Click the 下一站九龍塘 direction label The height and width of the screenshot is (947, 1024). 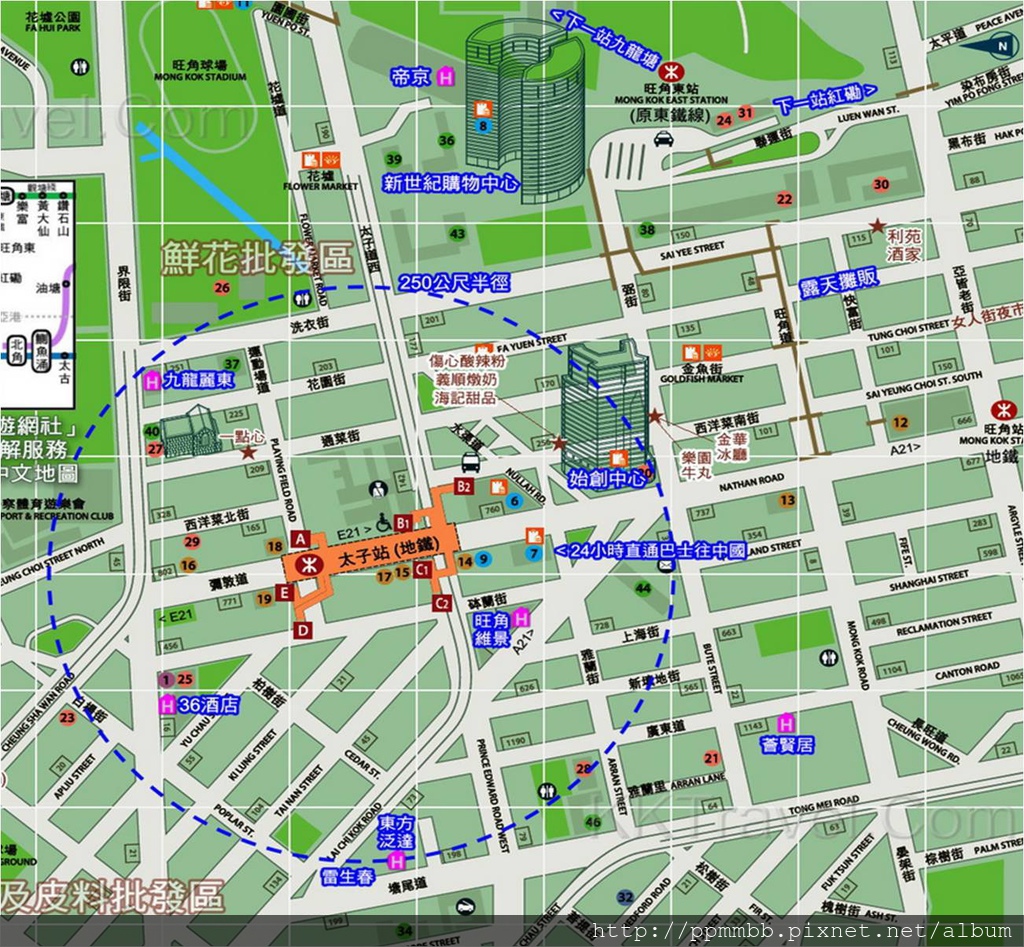(605, 40)
